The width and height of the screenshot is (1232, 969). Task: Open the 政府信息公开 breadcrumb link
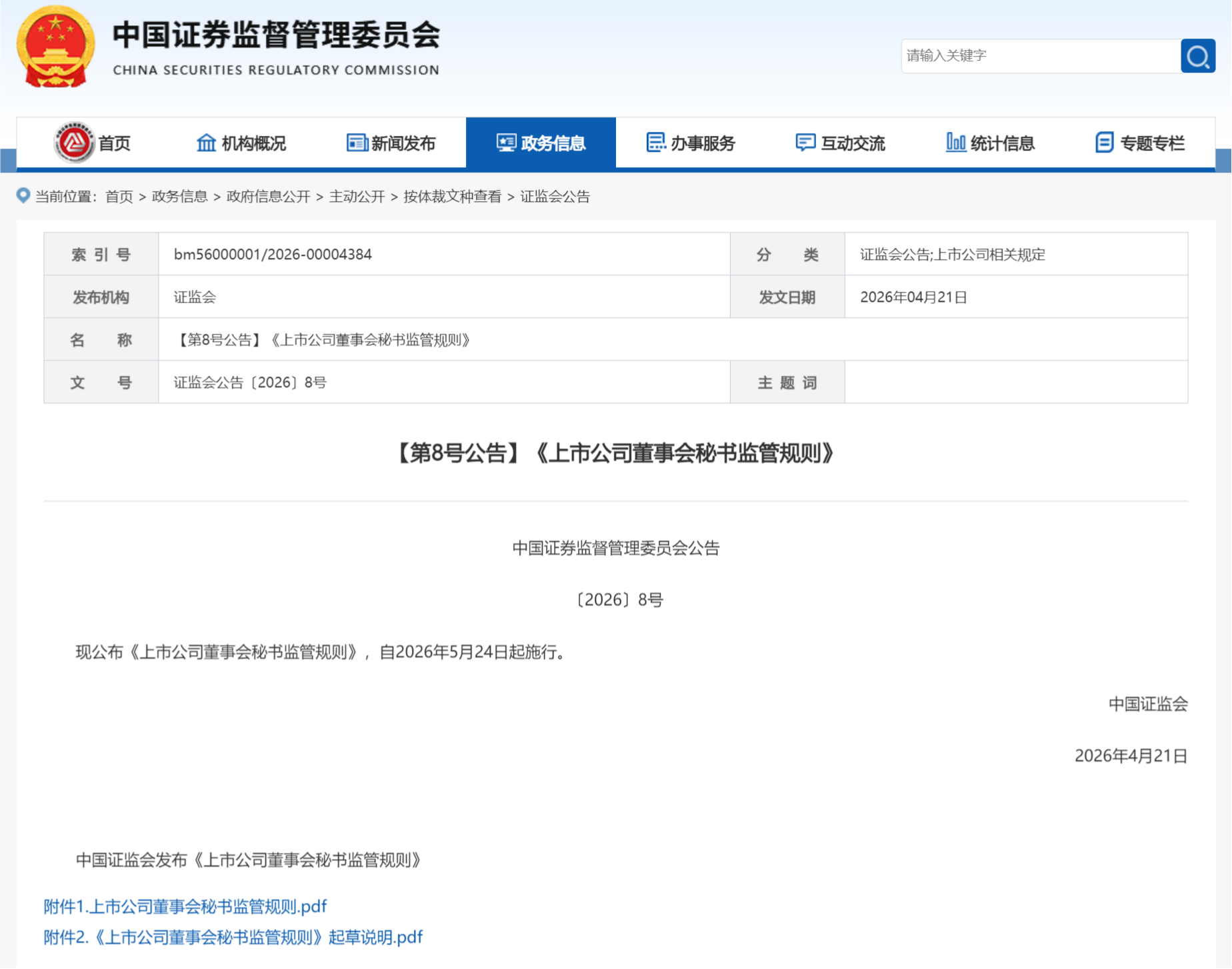[x=269, y=197]
